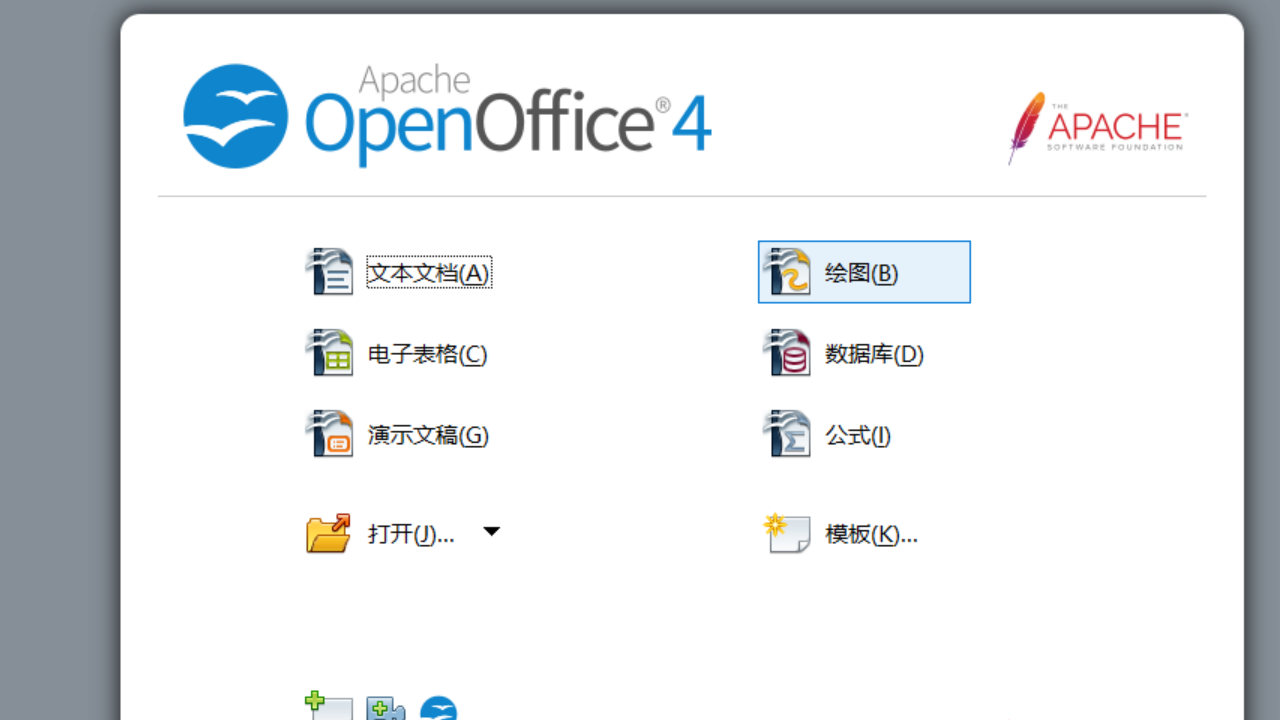
Task: Click the 打开(J)... folder button
Action: (381, 534)
